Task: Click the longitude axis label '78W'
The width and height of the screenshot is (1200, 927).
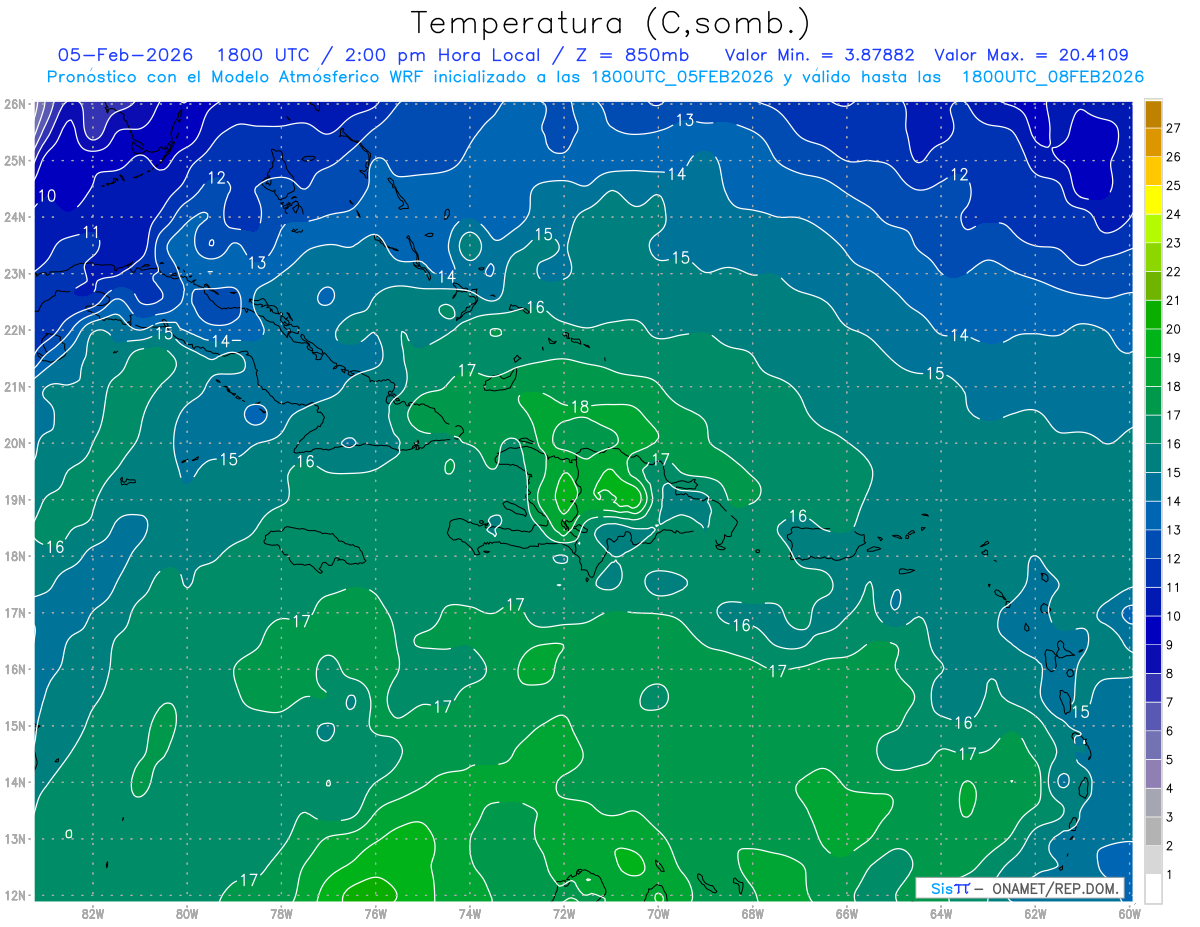Action: [281, 913]
